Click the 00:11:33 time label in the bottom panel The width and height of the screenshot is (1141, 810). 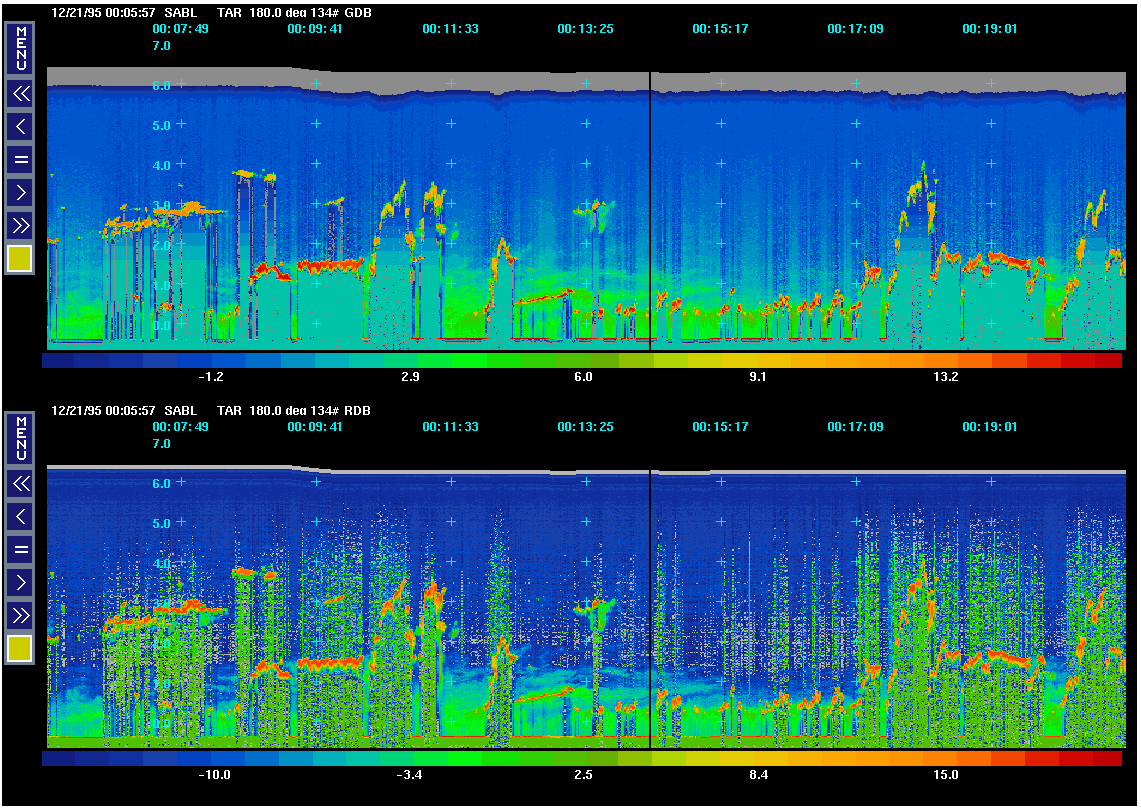[x=450, y=427]
